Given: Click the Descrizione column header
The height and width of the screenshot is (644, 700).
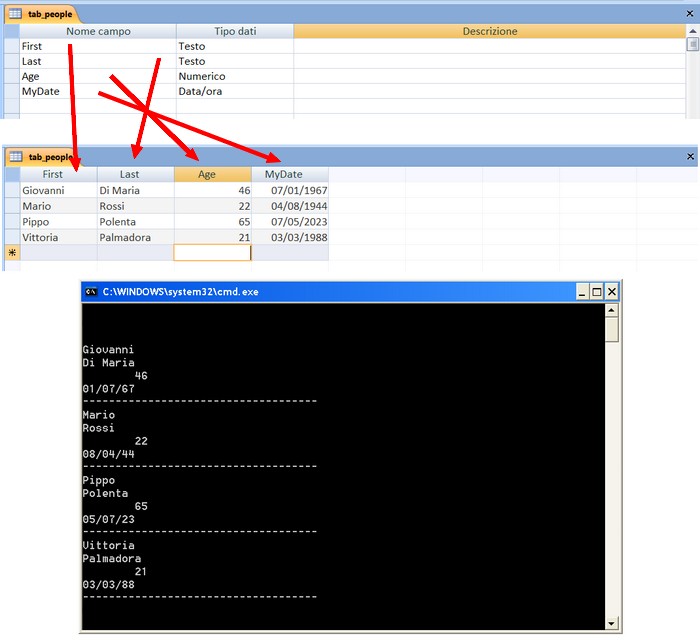Looking at the screenshot, I should tap(490, 31).
